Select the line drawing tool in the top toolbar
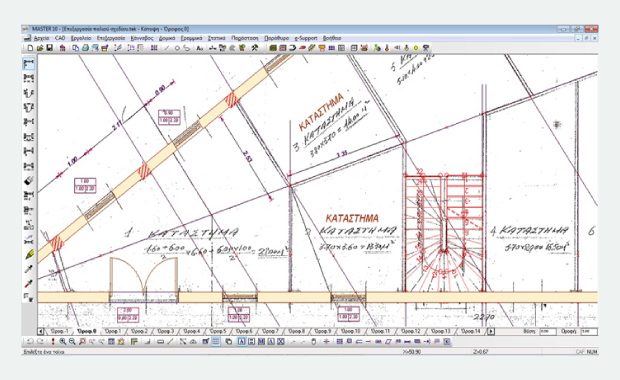Image resolution: width=620 pixels, height=380 pixels. coord(166,48)
